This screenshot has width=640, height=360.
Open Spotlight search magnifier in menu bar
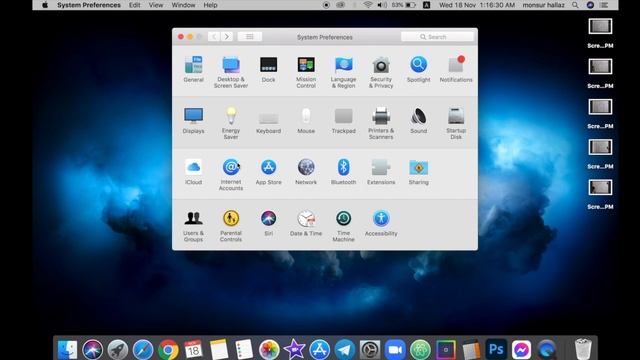[575, 5]
